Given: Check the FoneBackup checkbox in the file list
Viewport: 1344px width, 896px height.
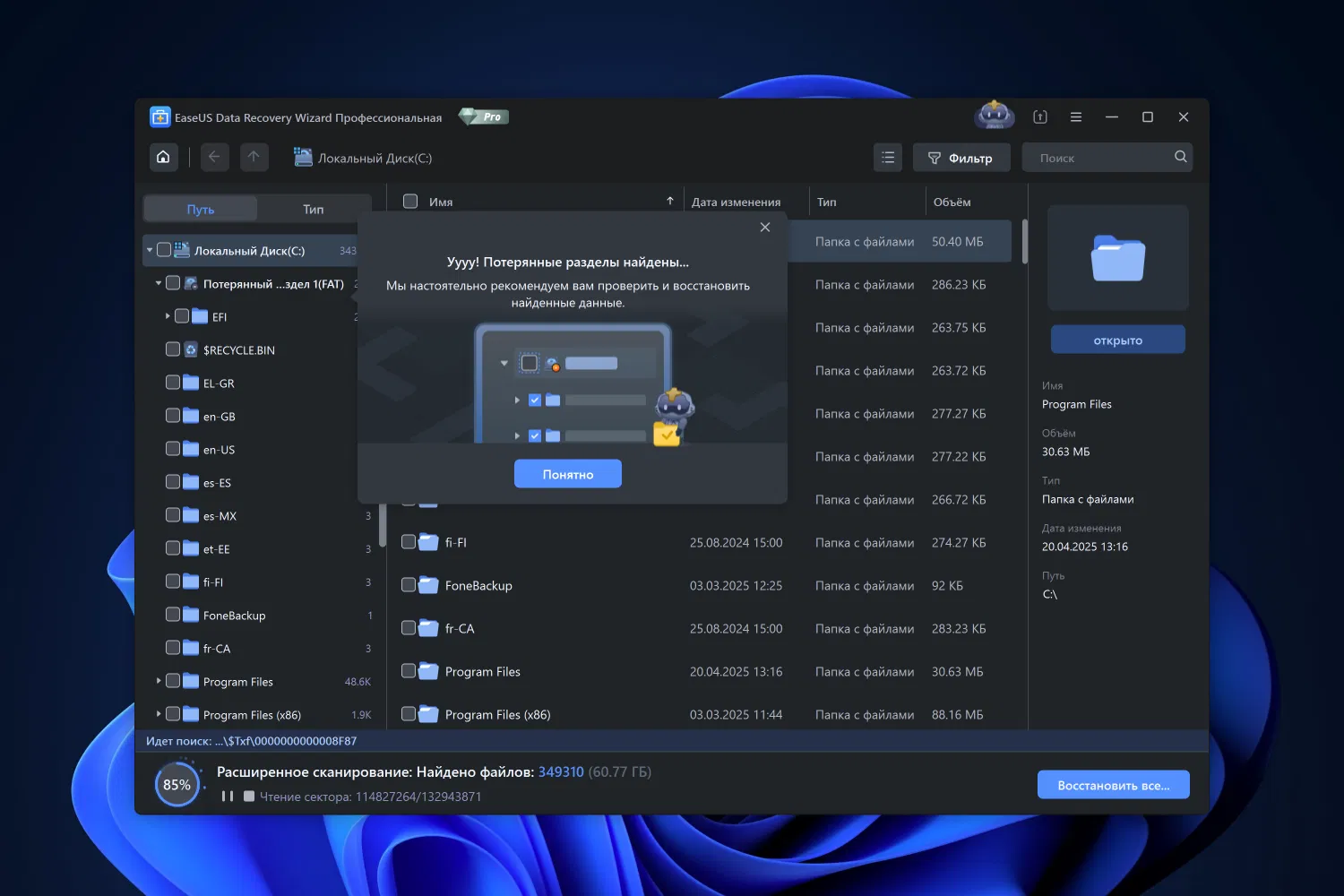Looking at the screenshot, I should 409,585.
